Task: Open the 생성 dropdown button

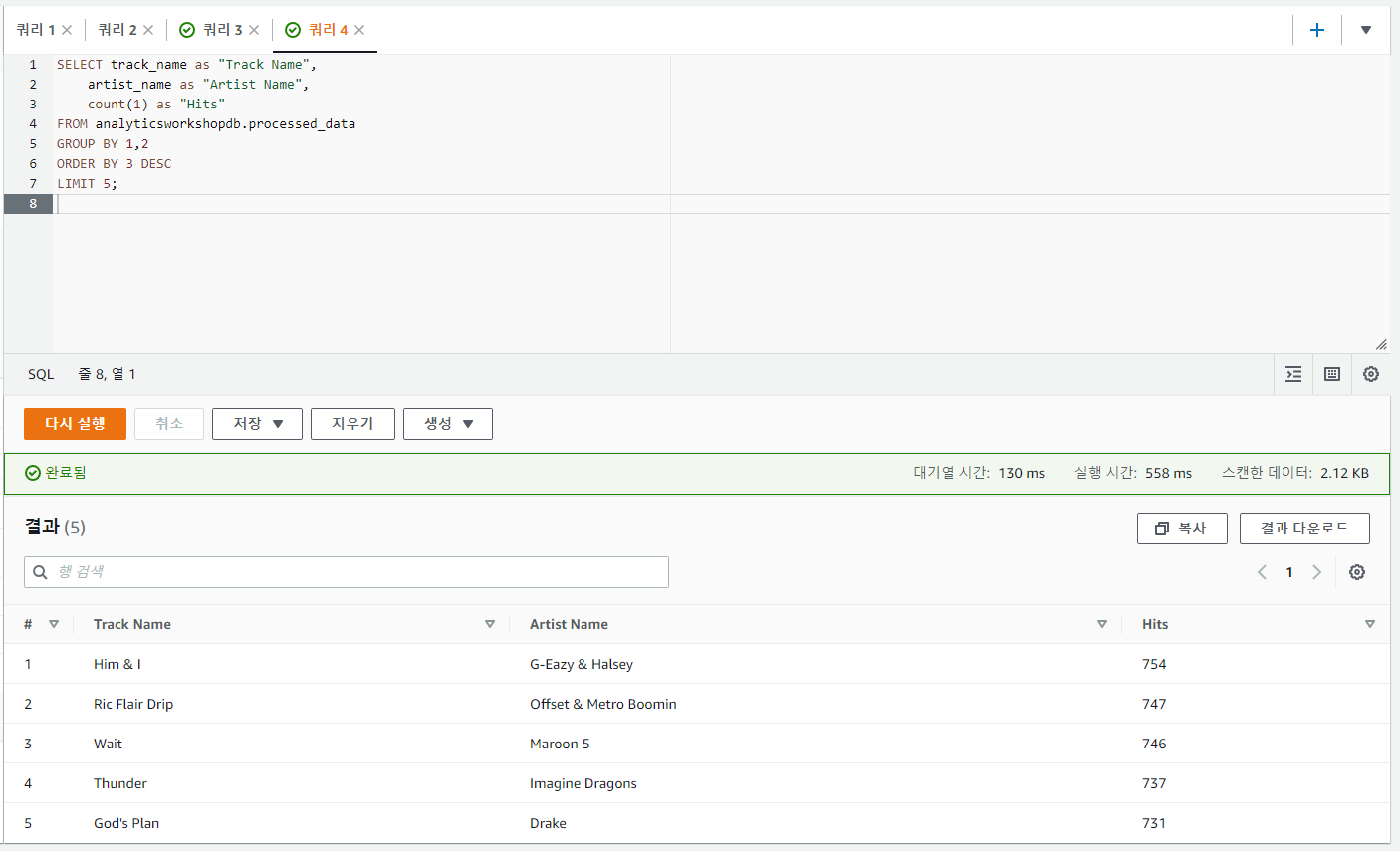Action: tap(448, 424)
